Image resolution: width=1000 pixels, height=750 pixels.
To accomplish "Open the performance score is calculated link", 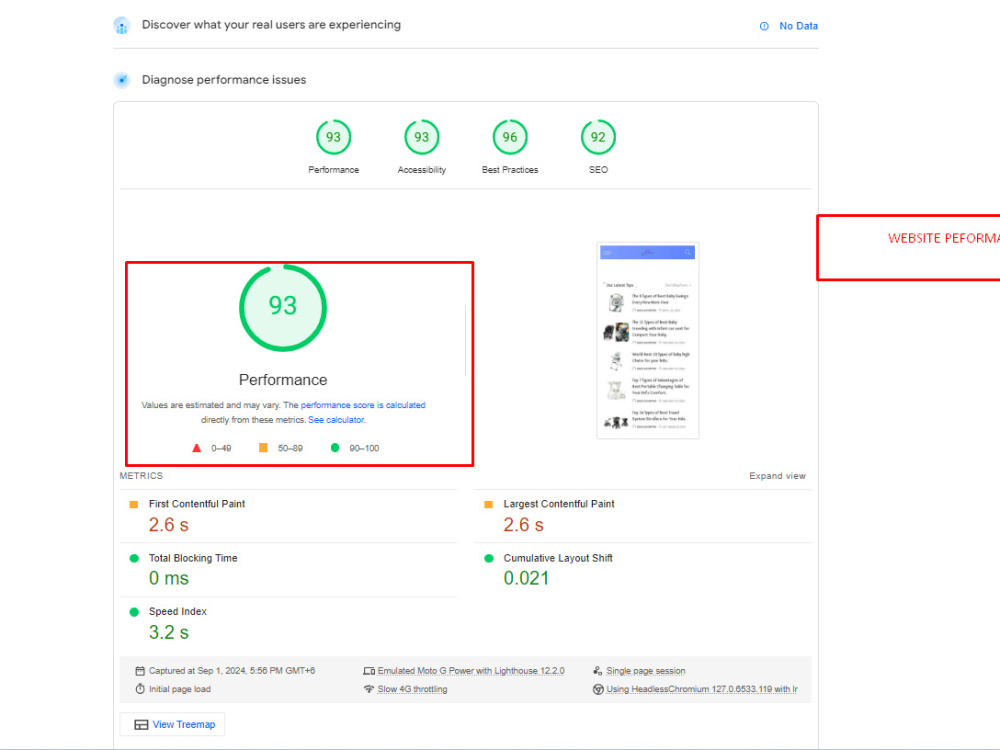I will [363, 405].
